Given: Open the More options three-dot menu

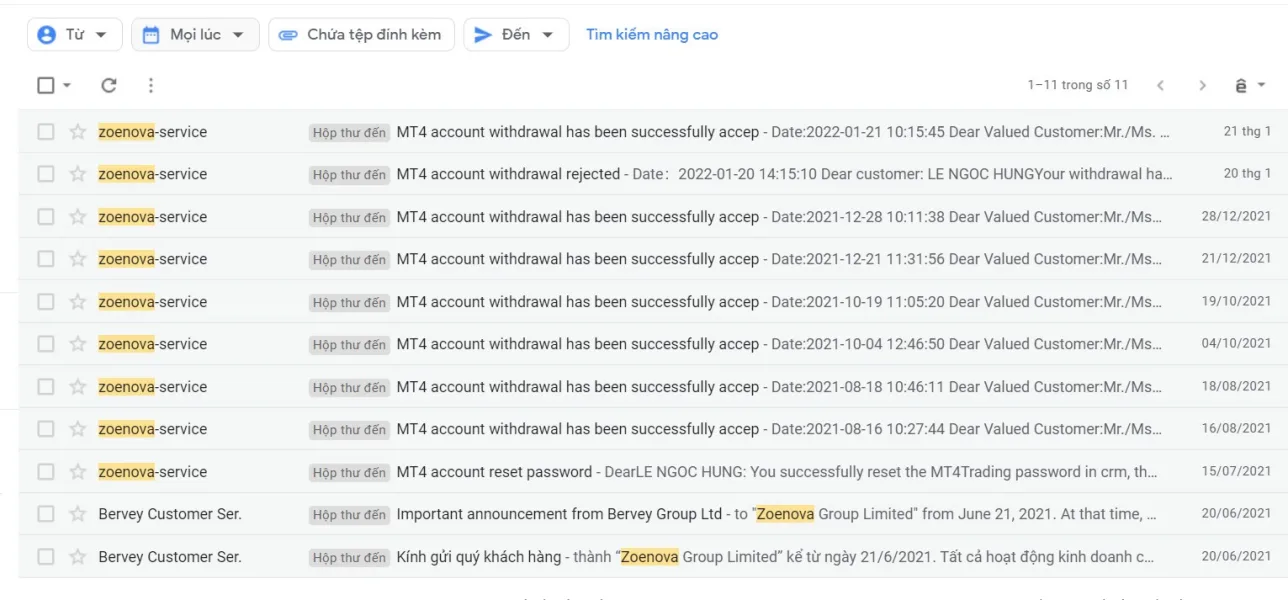Looking at the screenshot, I should 150,85.
